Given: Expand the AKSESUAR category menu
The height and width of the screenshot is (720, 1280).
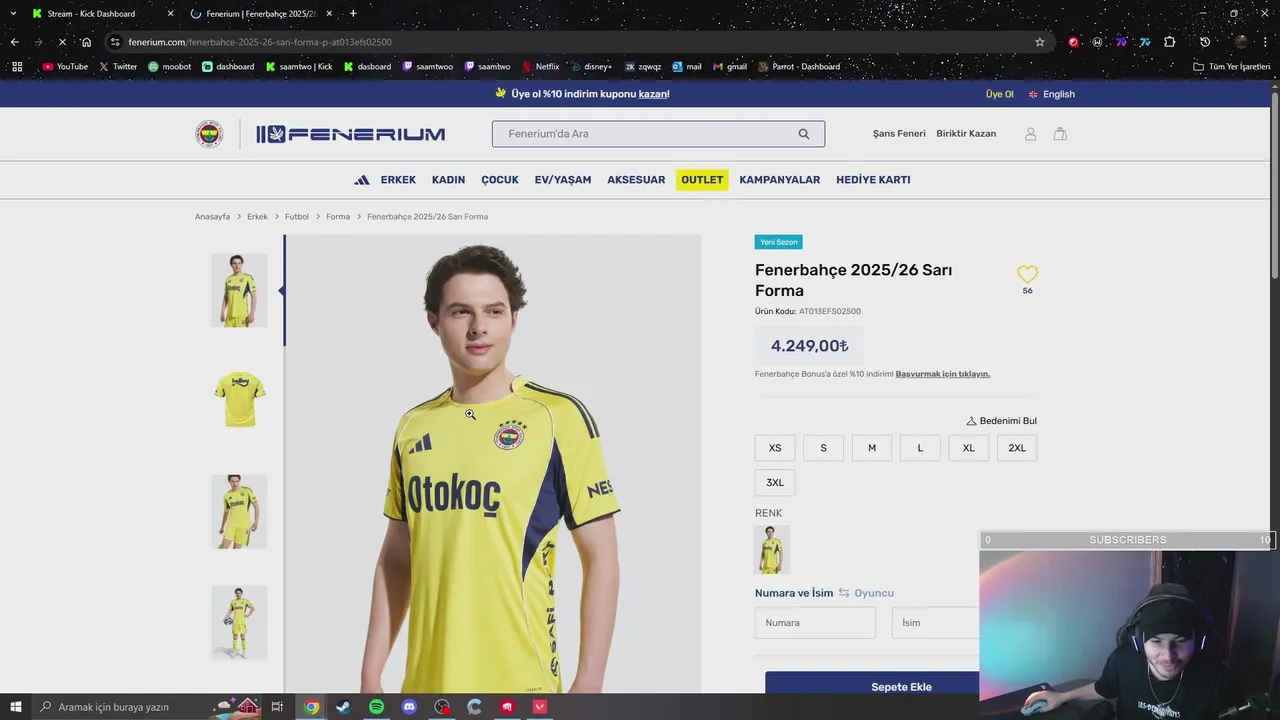Looking at the screenshot, I should [x=636, y=180].
